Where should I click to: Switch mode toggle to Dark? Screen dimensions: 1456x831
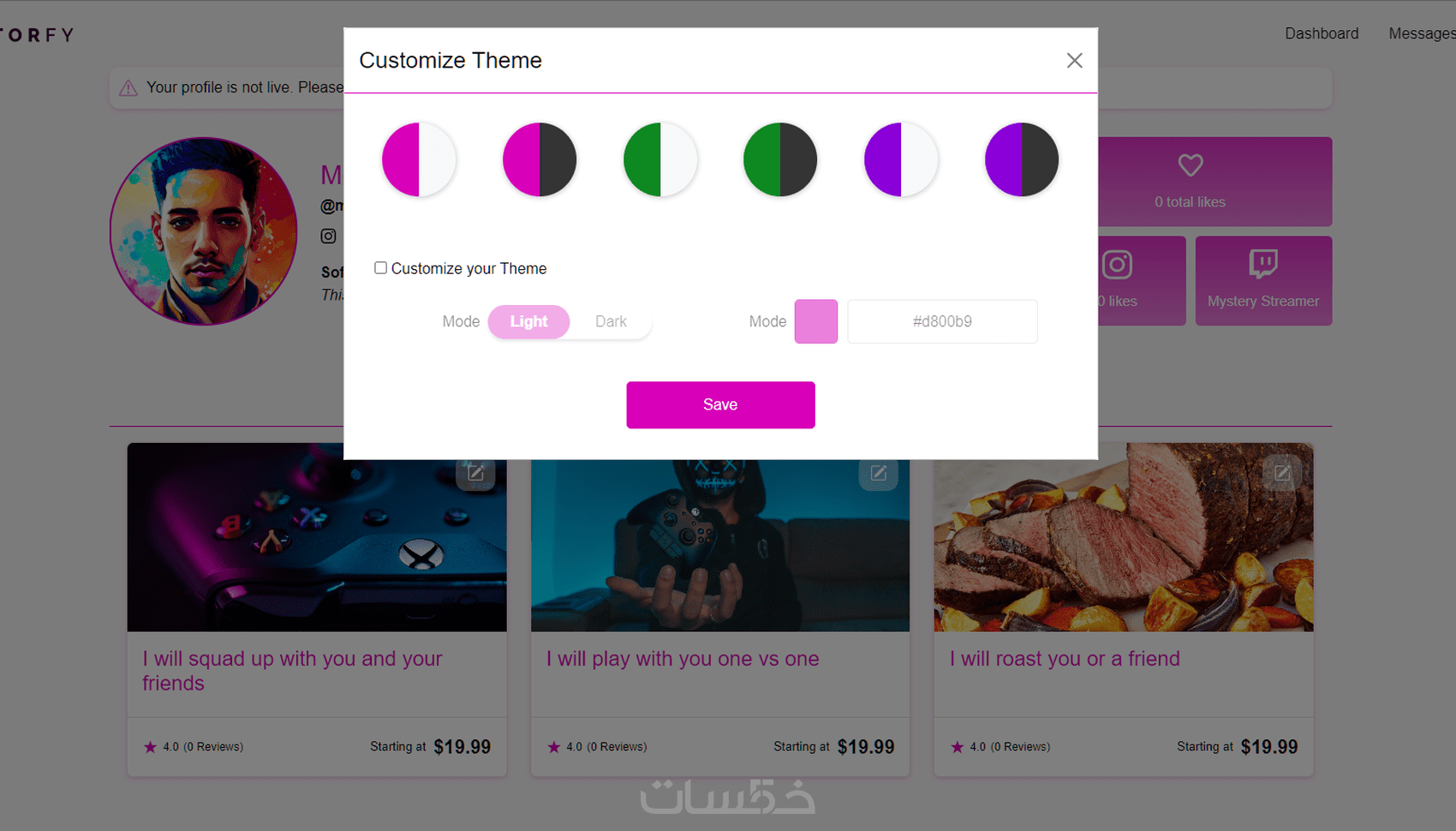611,321
